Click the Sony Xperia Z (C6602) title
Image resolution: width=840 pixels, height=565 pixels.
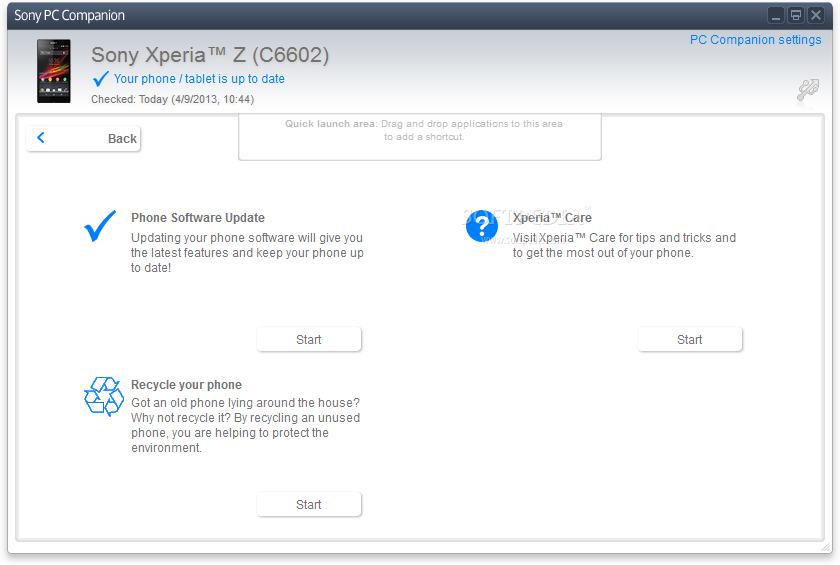coord(210,55)
